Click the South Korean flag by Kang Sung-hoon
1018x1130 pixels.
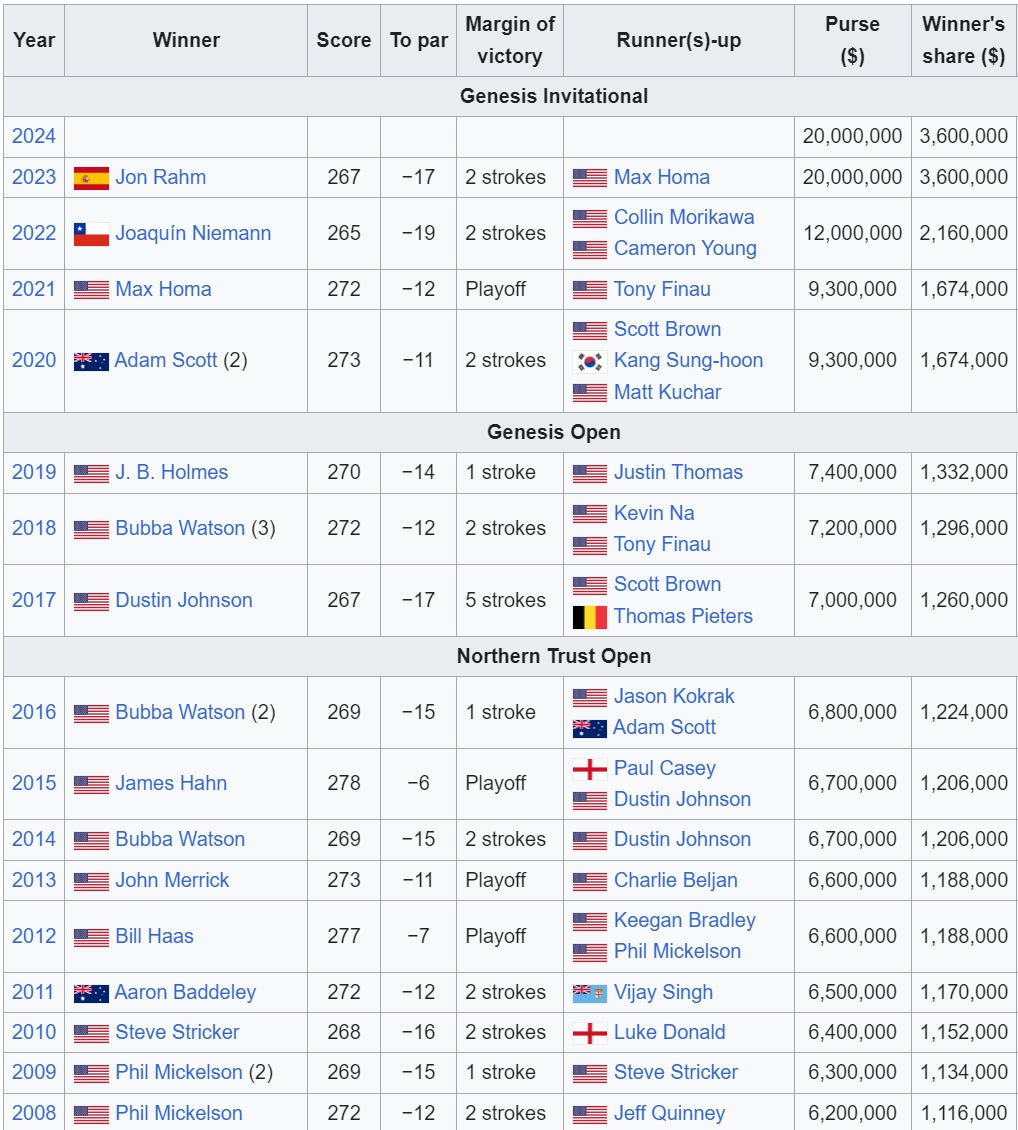pyautogui.click(x=589, y=362)
